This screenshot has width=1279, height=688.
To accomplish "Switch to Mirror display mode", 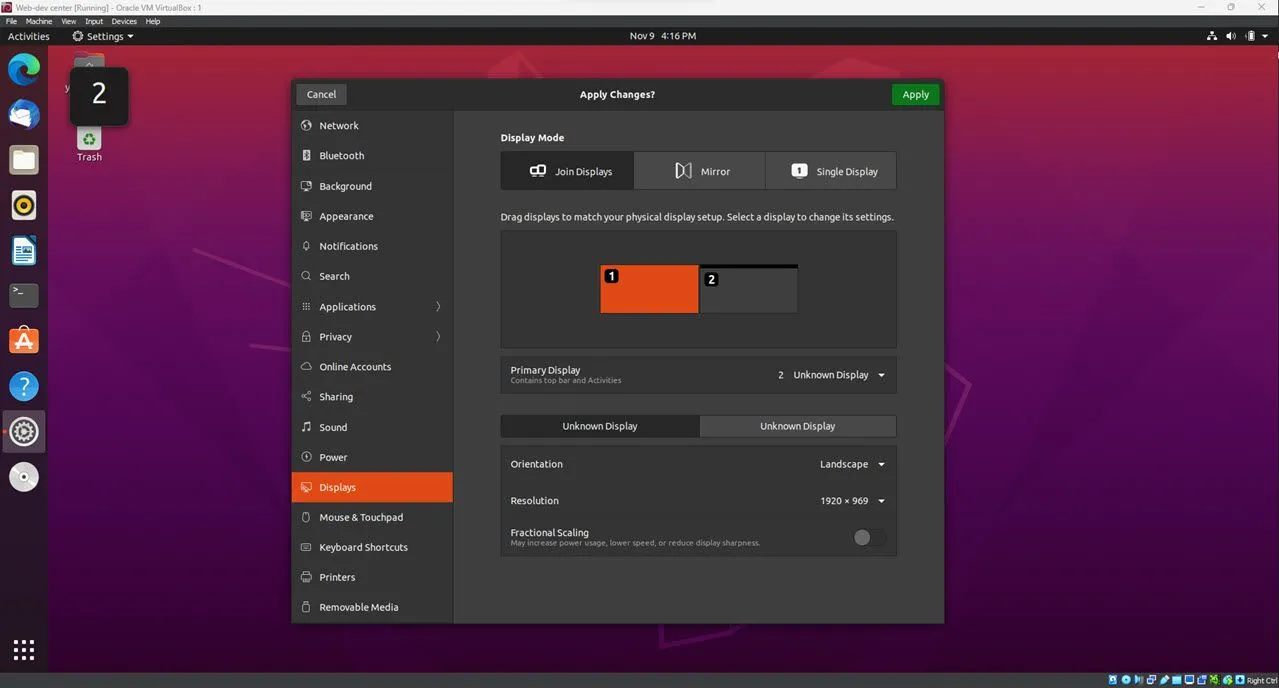I will pyautogui.click(x=699, y=170).
